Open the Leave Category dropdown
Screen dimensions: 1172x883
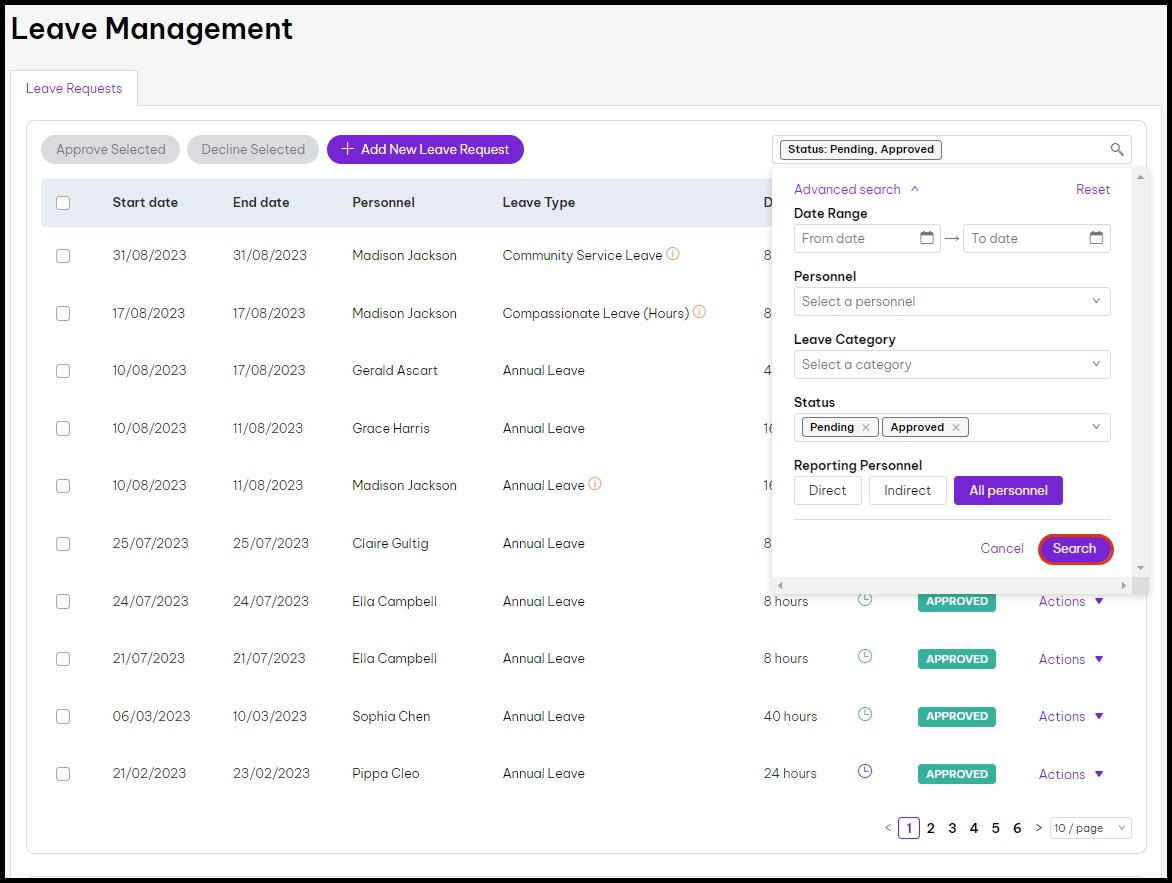[x=951, y=364]
